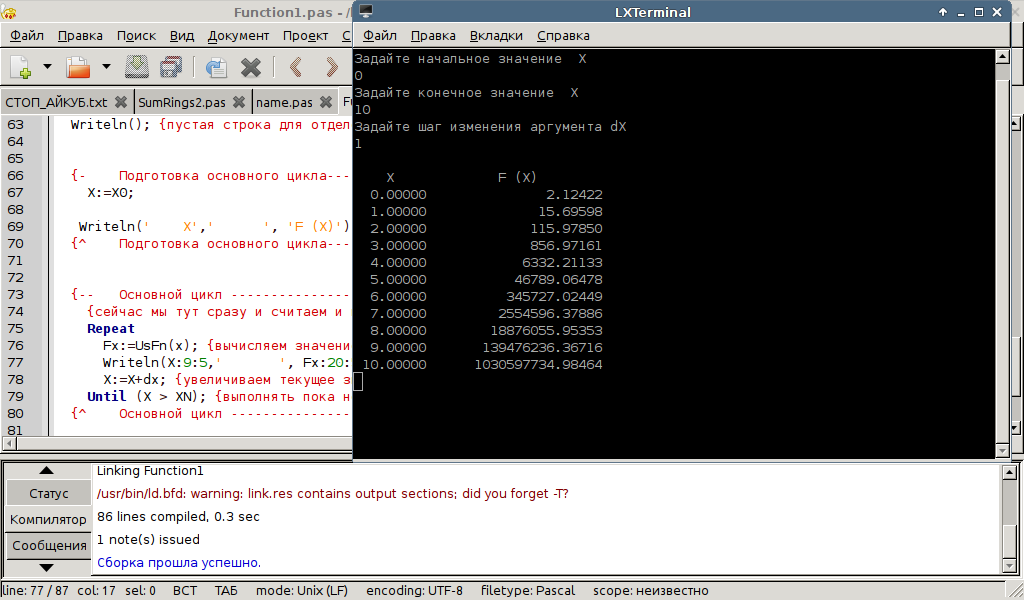Click the Open file folder icon

click(x=78, y=67)
